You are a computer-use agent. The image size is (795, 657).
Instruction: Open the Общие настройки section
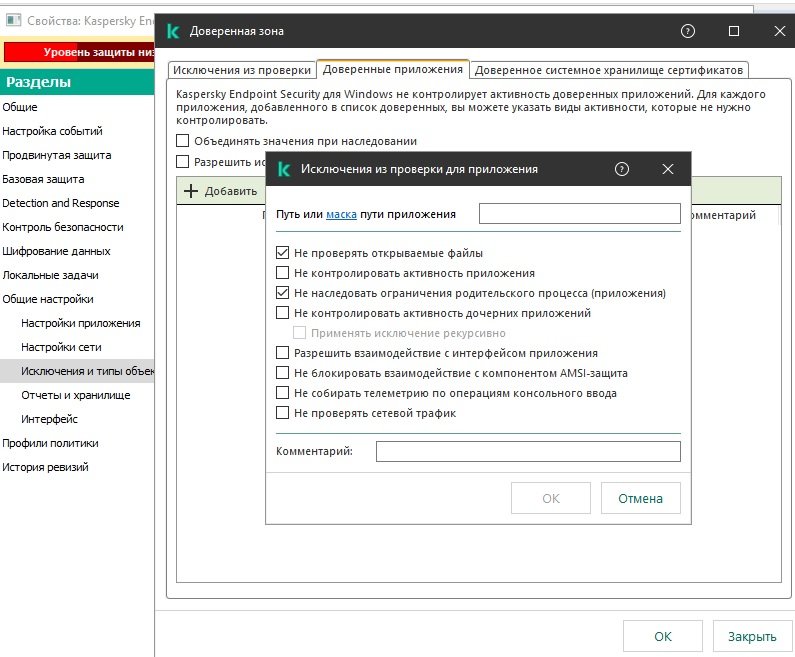(x=48, y=299)
